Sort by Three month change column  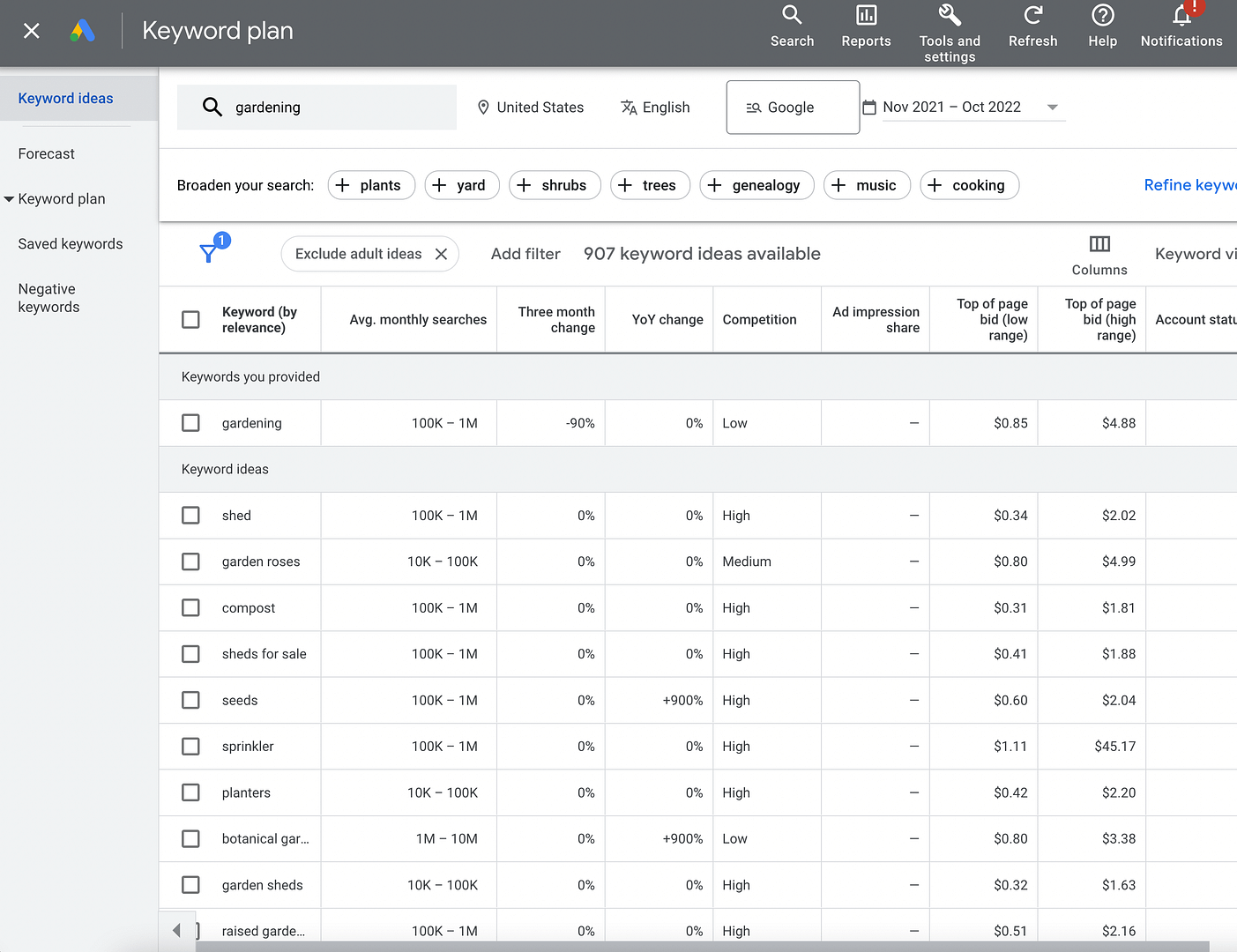[556, 319]
